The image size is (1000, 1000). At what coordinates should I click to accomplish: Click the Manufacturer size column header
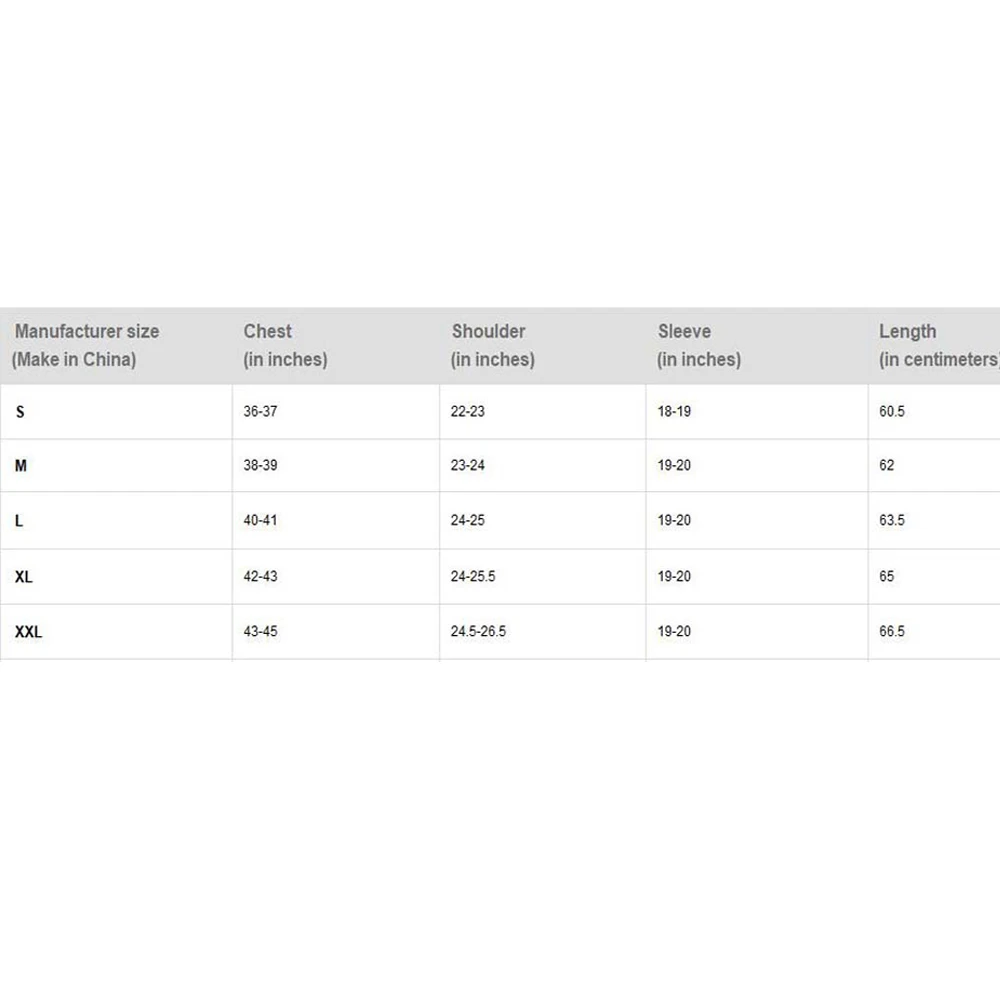point(87,345)
